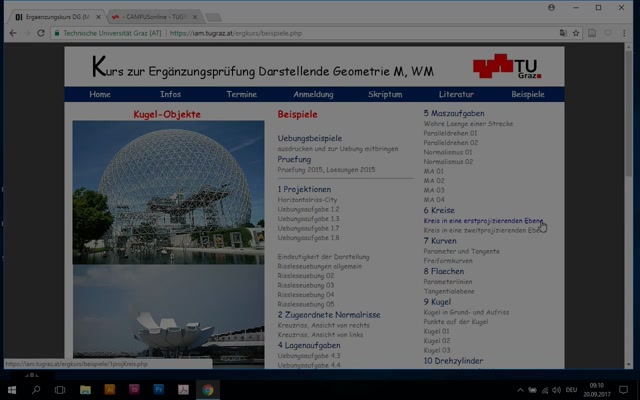Click the browser back arrow button
The image size is (640, 400).
[x=11, y=33]
